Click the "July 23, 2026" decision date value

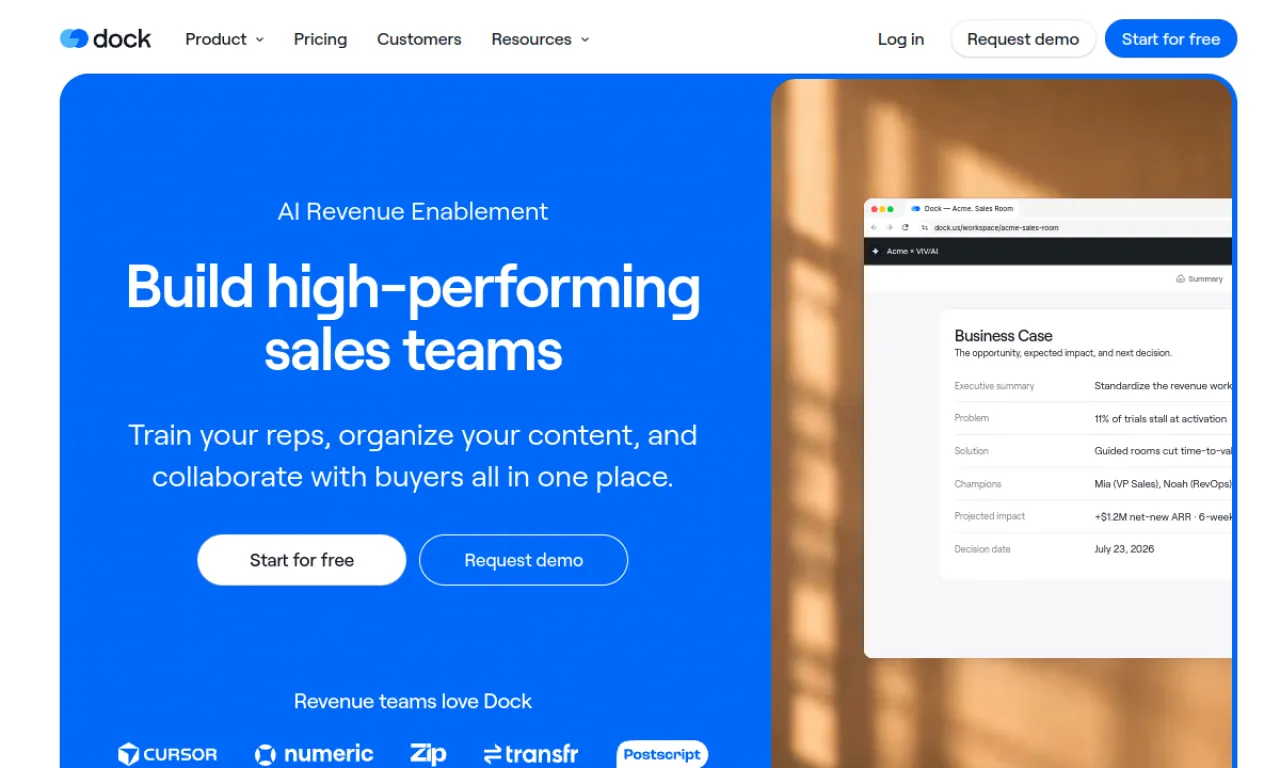tap(1124, 549)
